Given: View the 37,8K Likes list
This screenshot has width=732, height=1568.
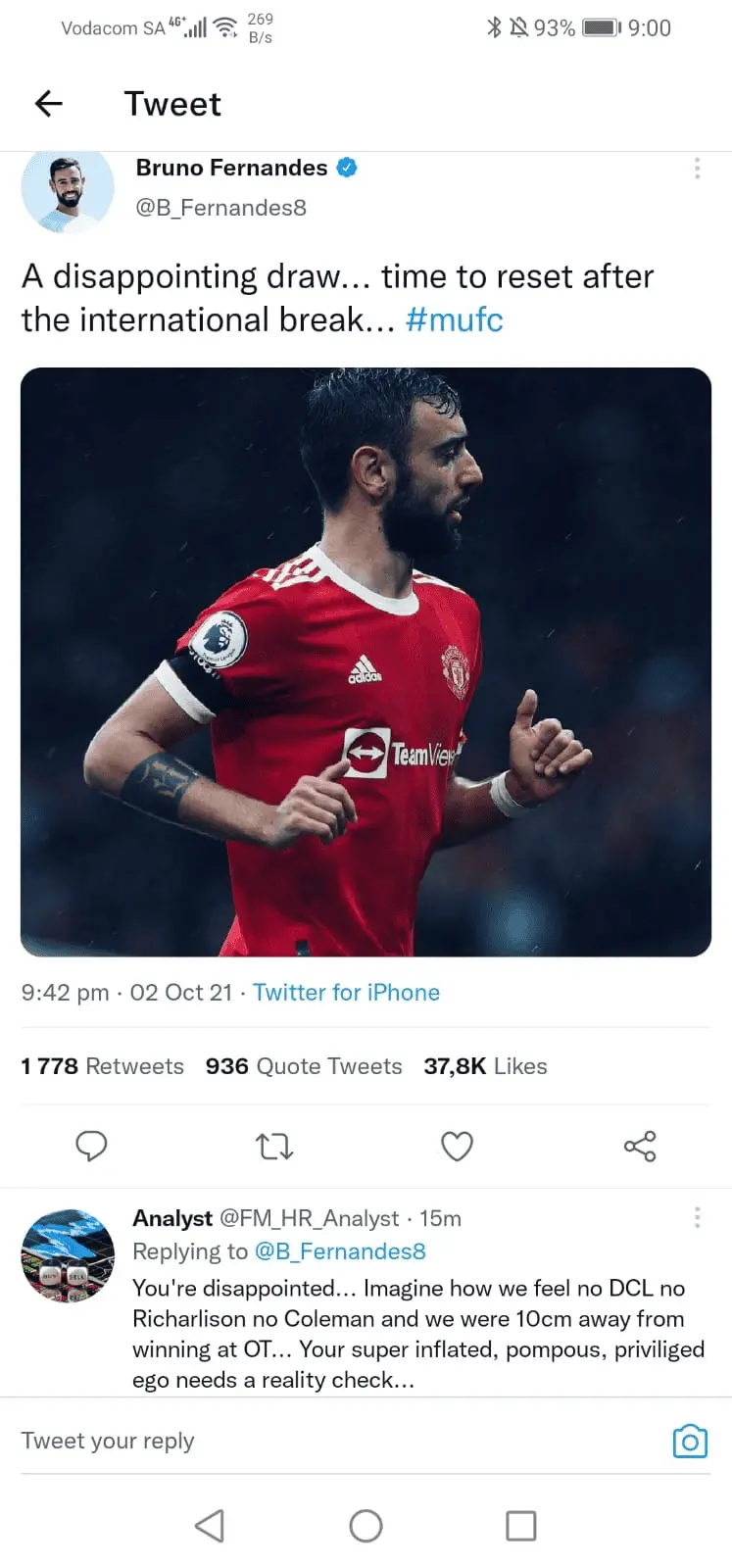Looking at the screenshot, I should [x=485, y=1066].
